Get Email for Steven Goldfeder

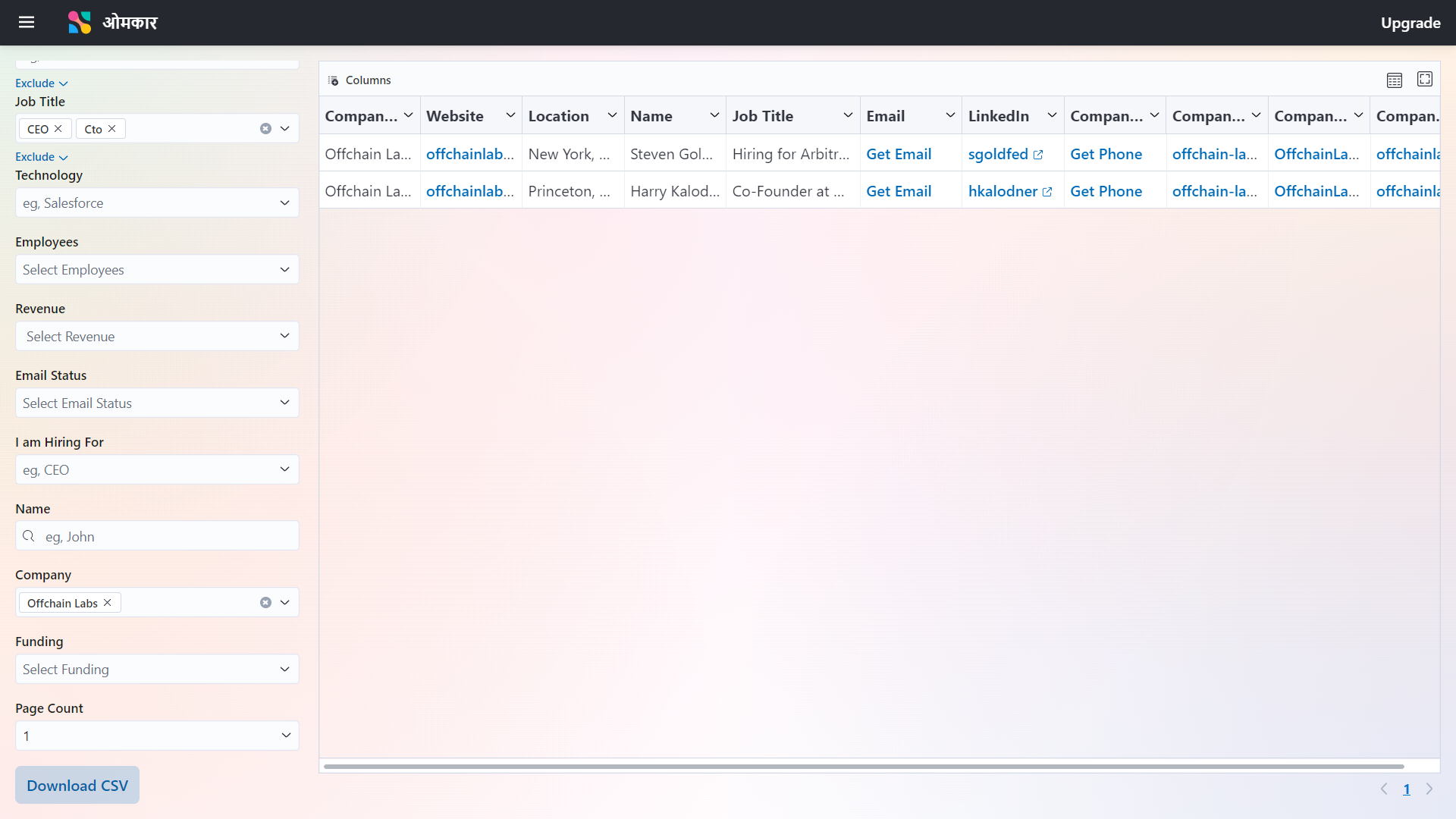click(899, 154)
